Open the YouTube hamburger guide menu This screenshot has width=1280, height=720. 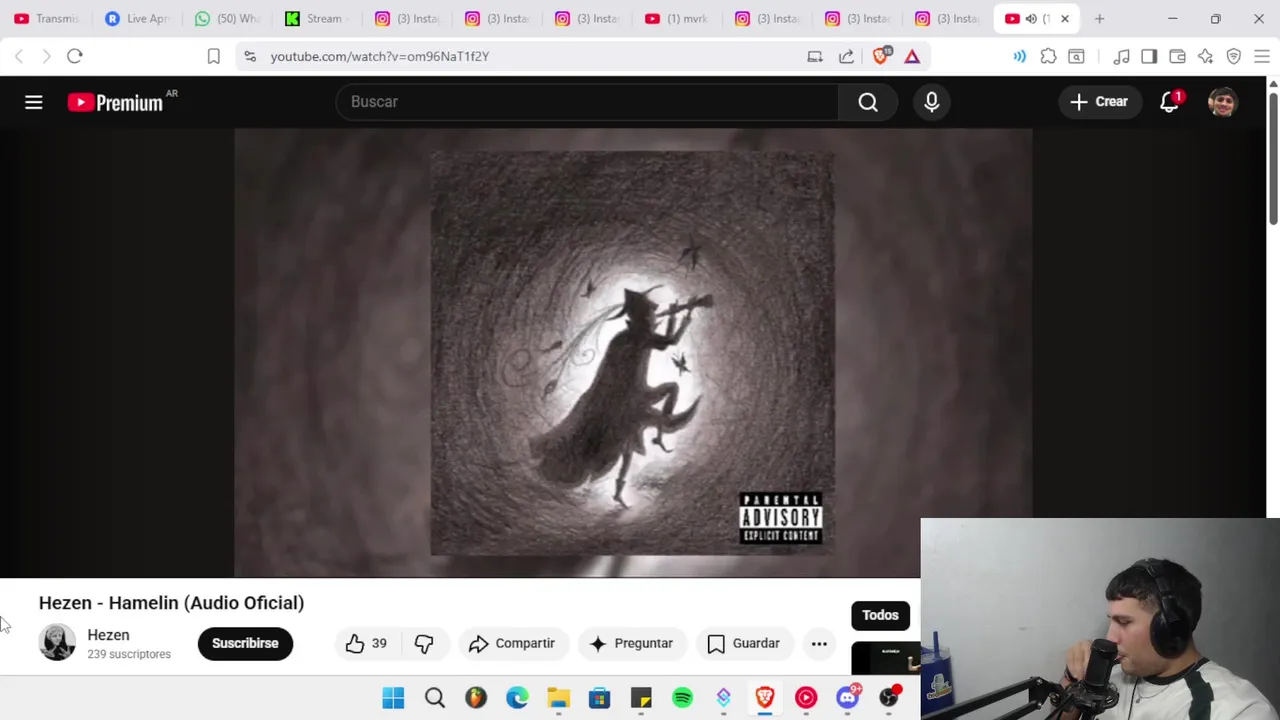click(x=33, y=102)
